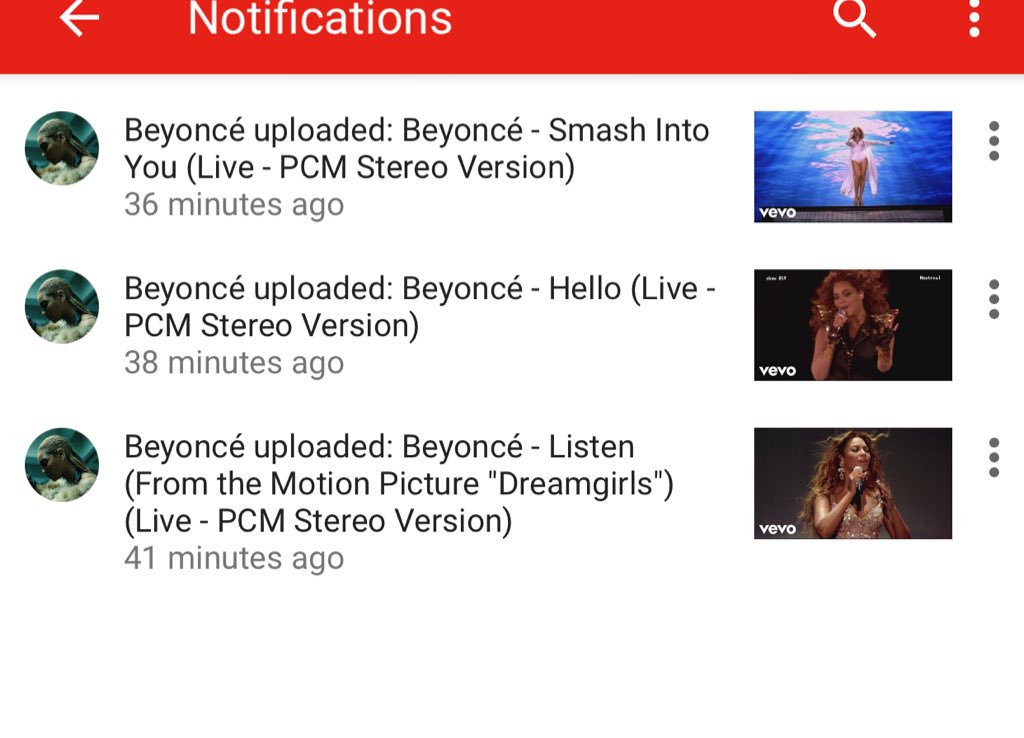Select 'Hello (Live - PCM Stereo Version)' notification text
Image resolution: width=1024 pixels, height=738 pixels.
coord(420,307)
